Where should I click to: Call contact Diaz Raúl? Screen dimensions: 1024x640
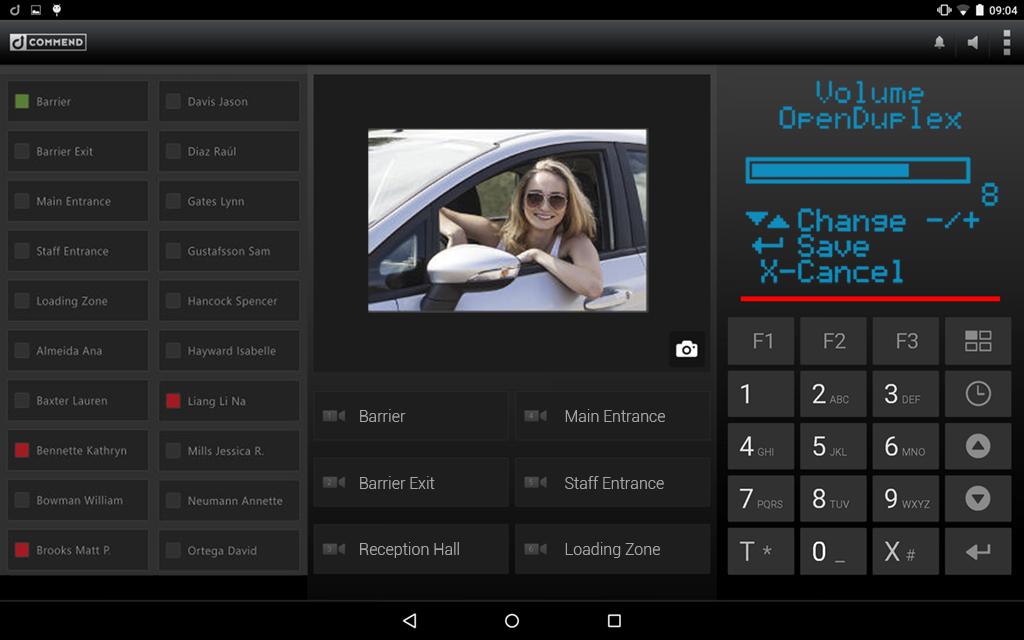(229, 151)
